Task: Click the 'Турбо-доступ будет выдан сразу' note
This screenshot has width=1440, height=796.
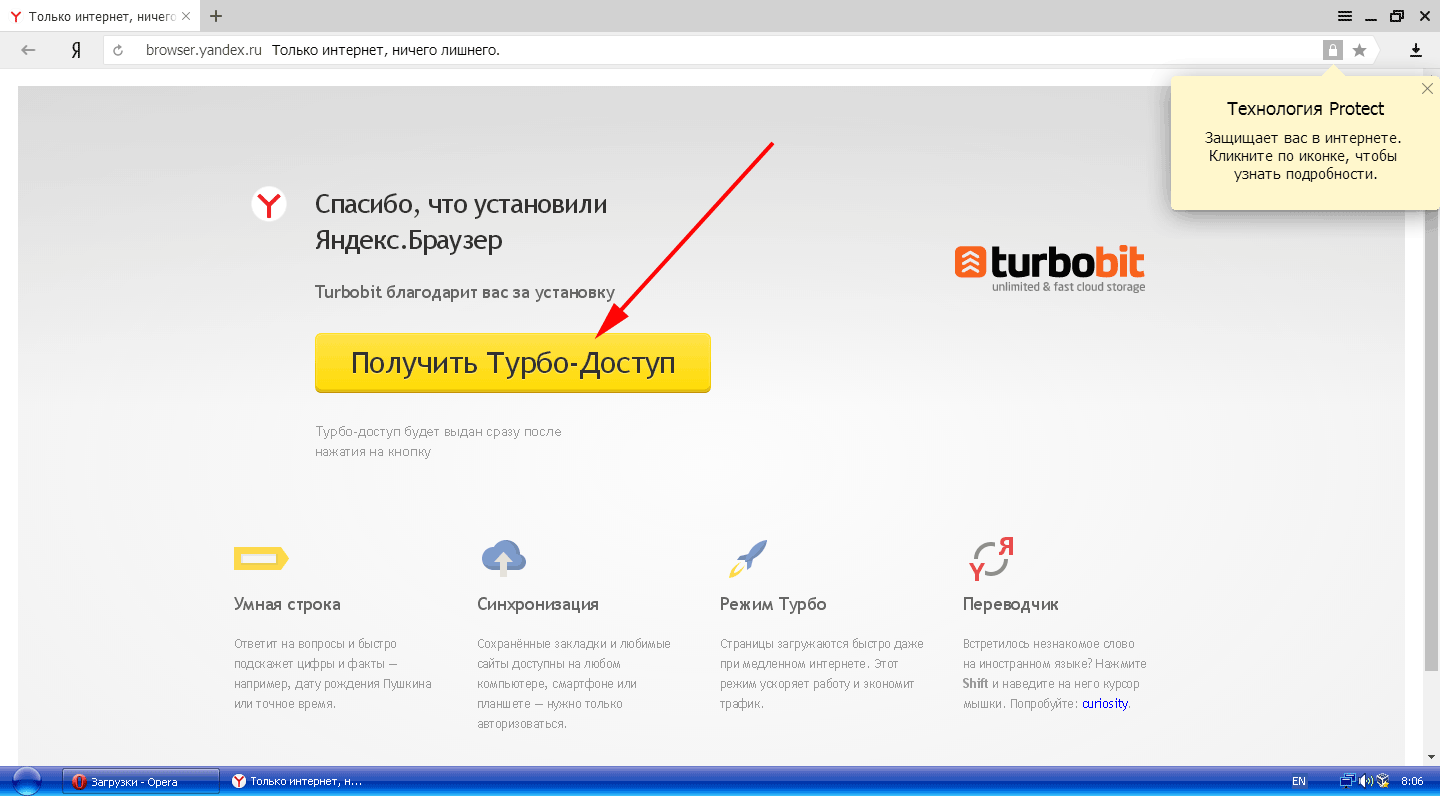Action: [438, 442]
